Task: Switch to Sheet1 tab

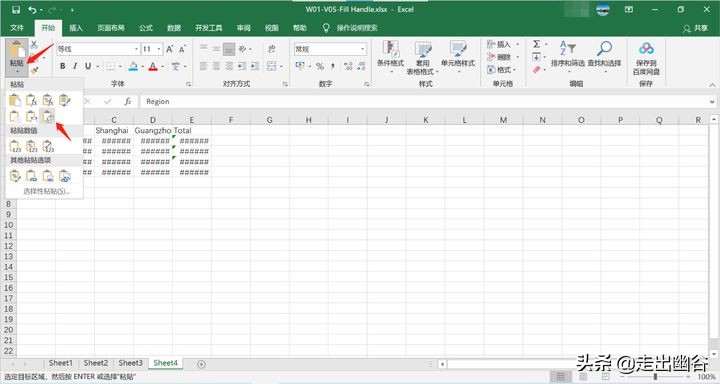Action: point(61,363)
